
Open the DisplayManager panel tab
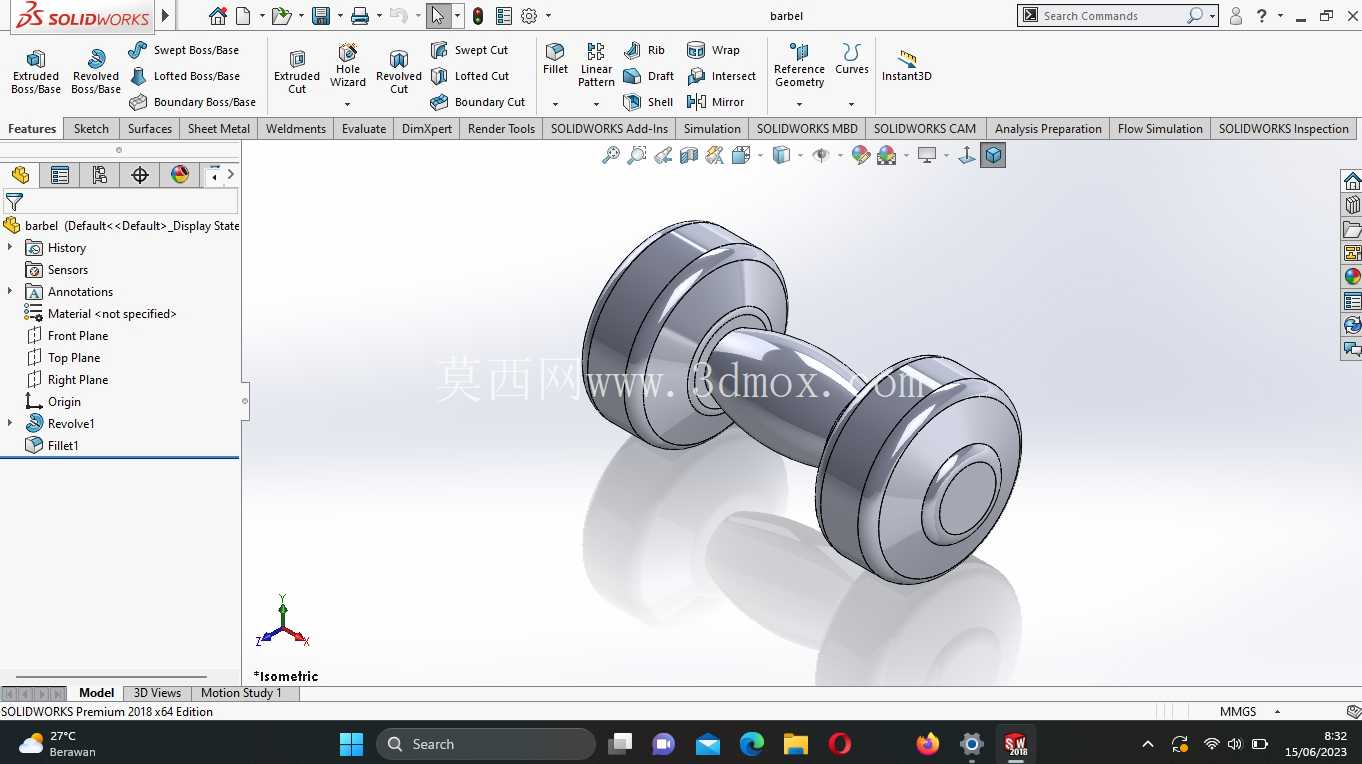coord(180,175)
